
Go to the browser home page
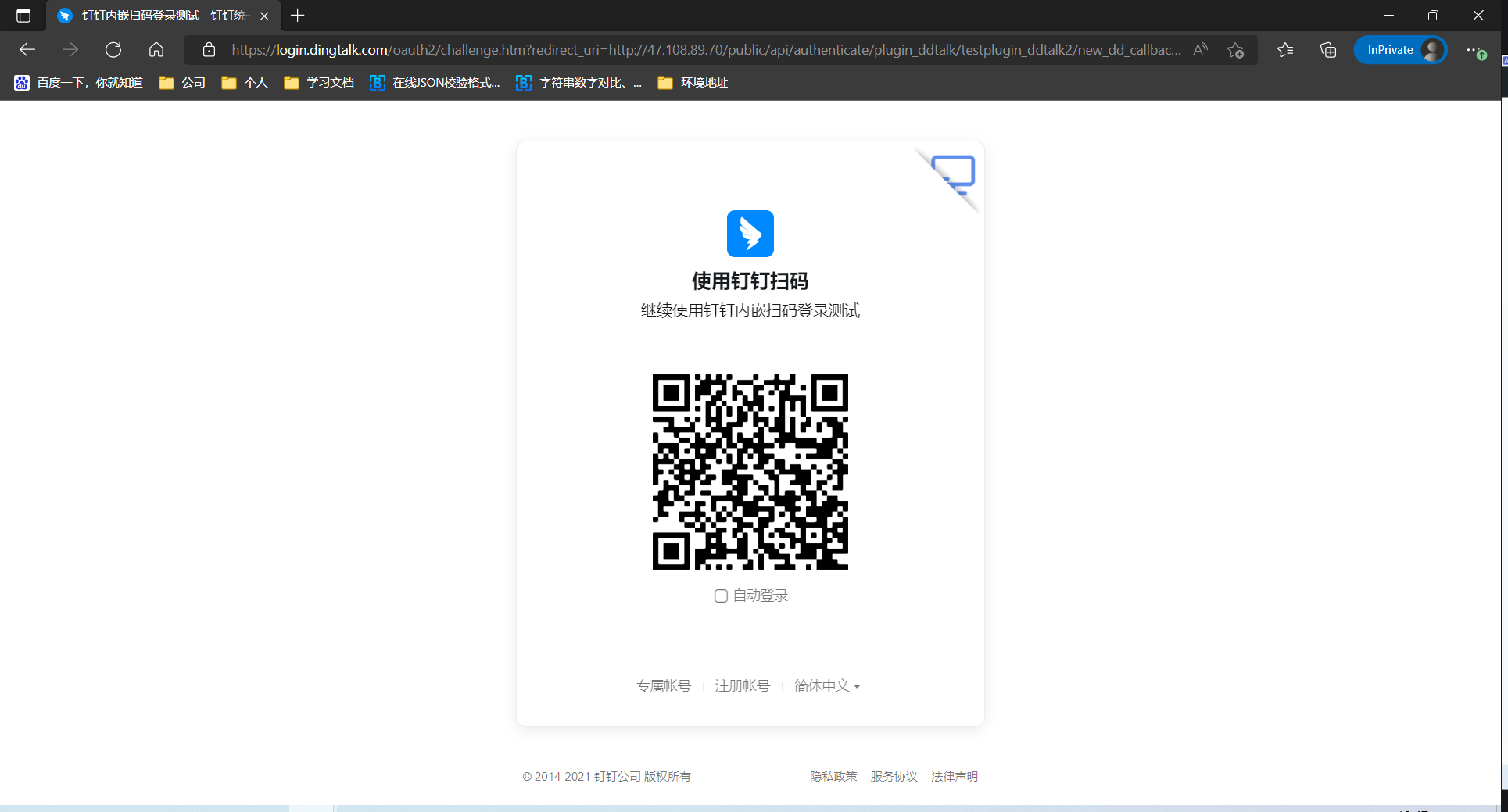pyautogui.click(x=156, y=50)
